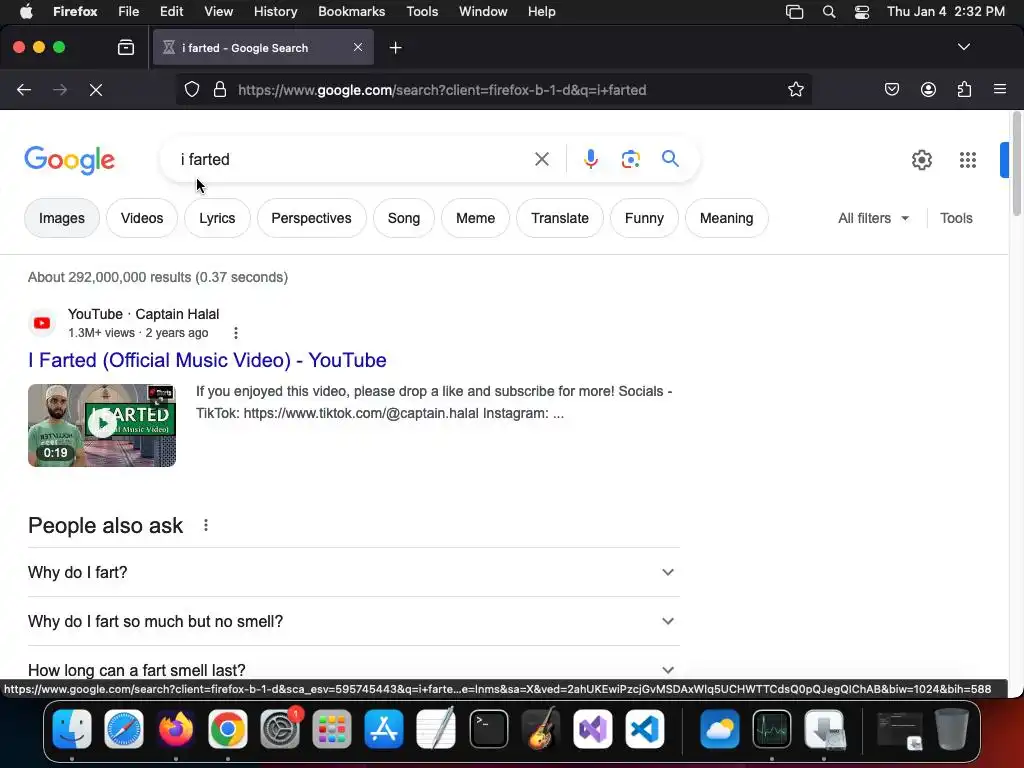Select the Videos filter chip
The image size is (1024, 768).
pyautogui.click(x=142, y=218)
